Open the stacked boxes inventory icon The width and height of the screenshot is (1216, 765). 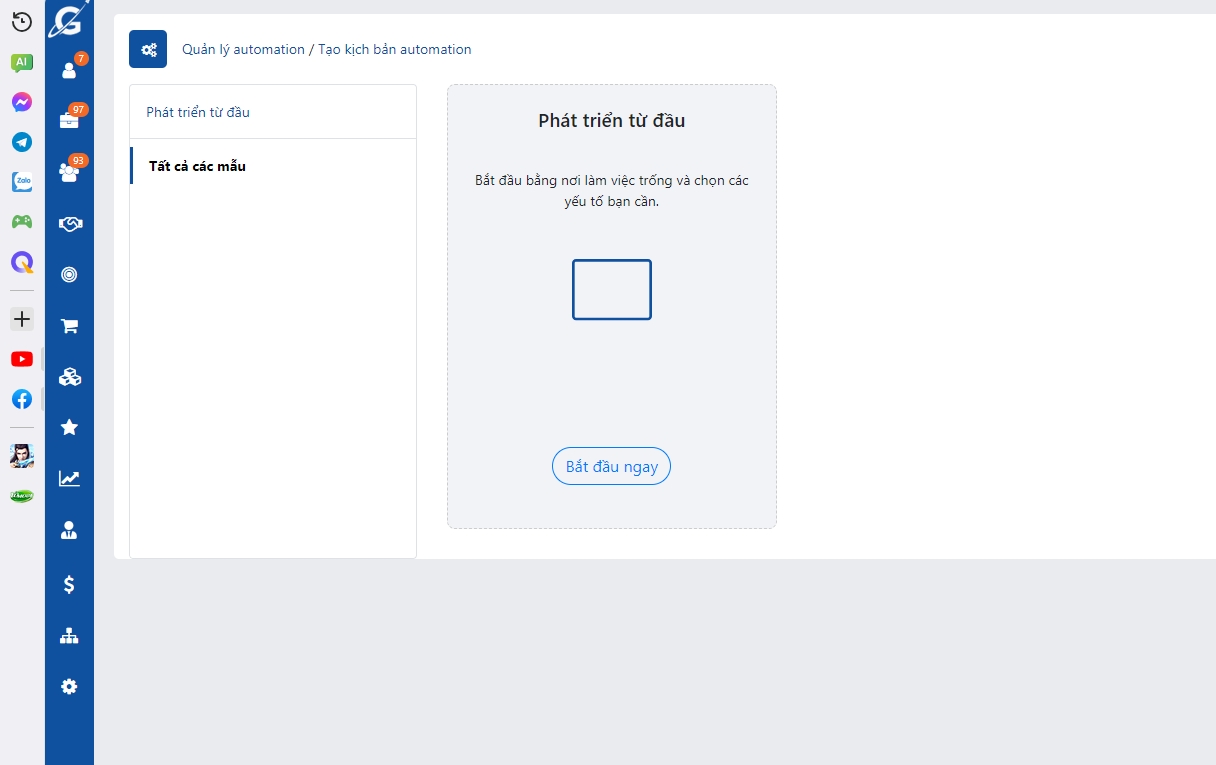[69, 377]
